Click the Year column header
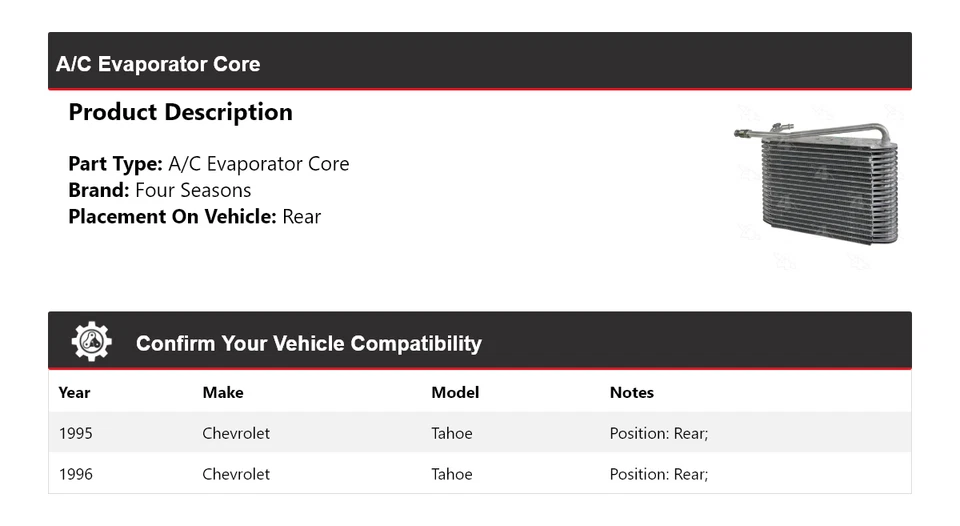960x526 pixels. pos(74,392)
